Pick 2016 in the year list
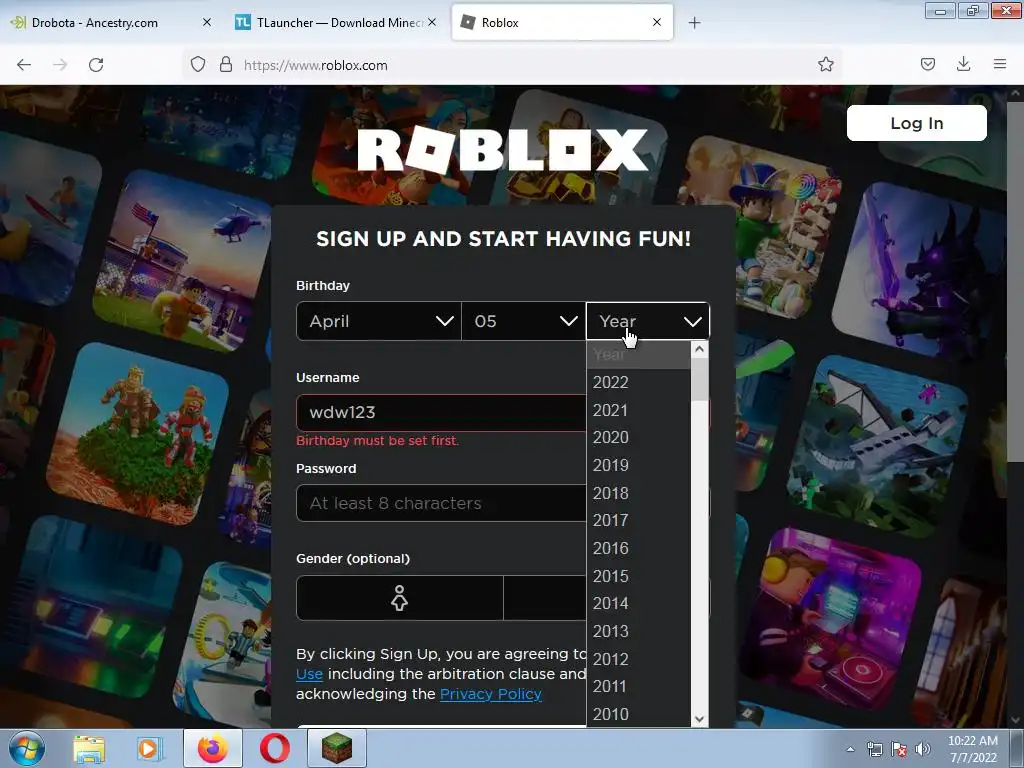 [638, 548]
